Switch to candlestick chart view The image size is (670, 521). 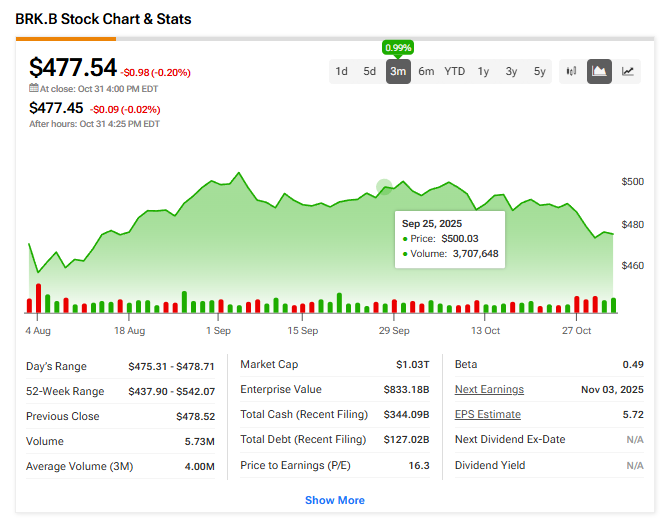click(572, 71)
